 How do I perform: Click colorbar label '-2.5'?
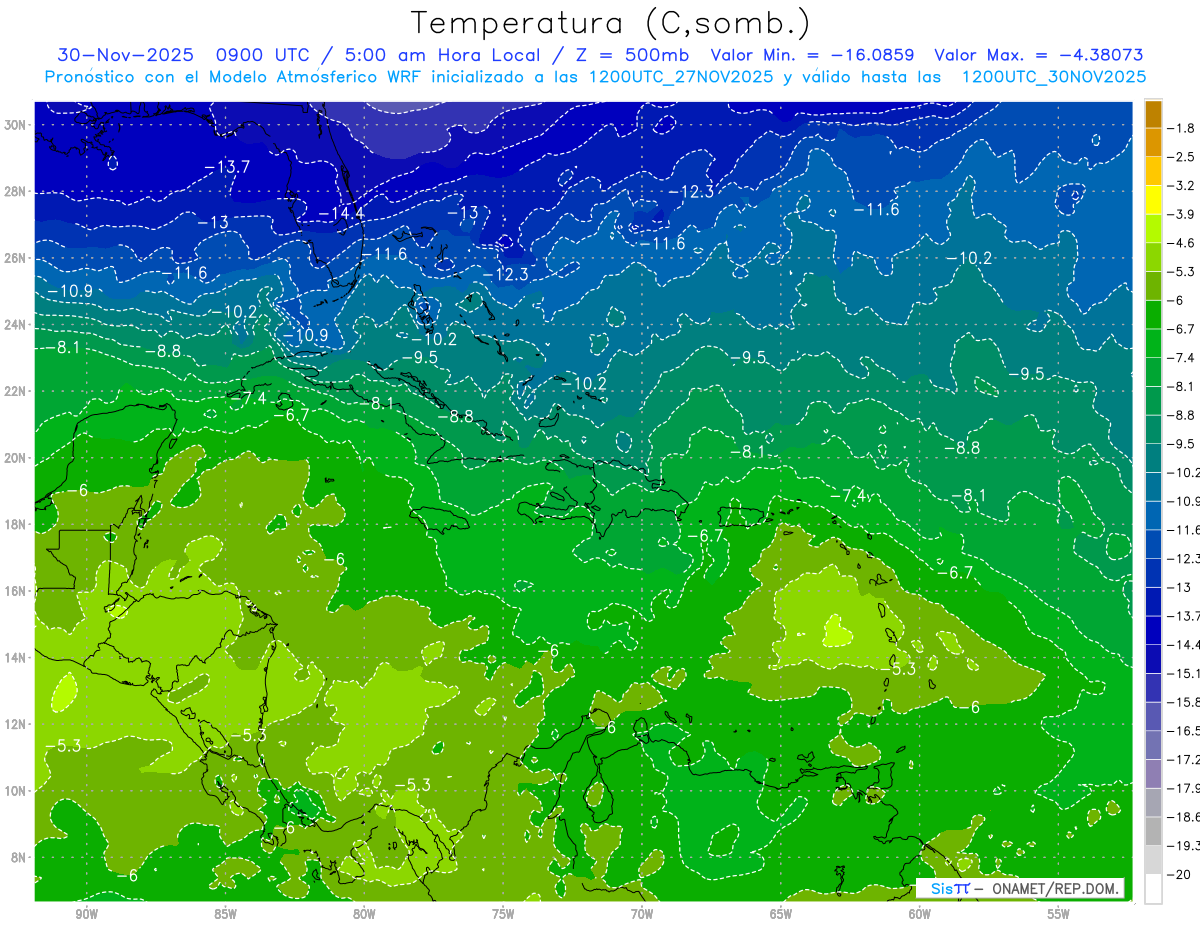(1184, 157)
